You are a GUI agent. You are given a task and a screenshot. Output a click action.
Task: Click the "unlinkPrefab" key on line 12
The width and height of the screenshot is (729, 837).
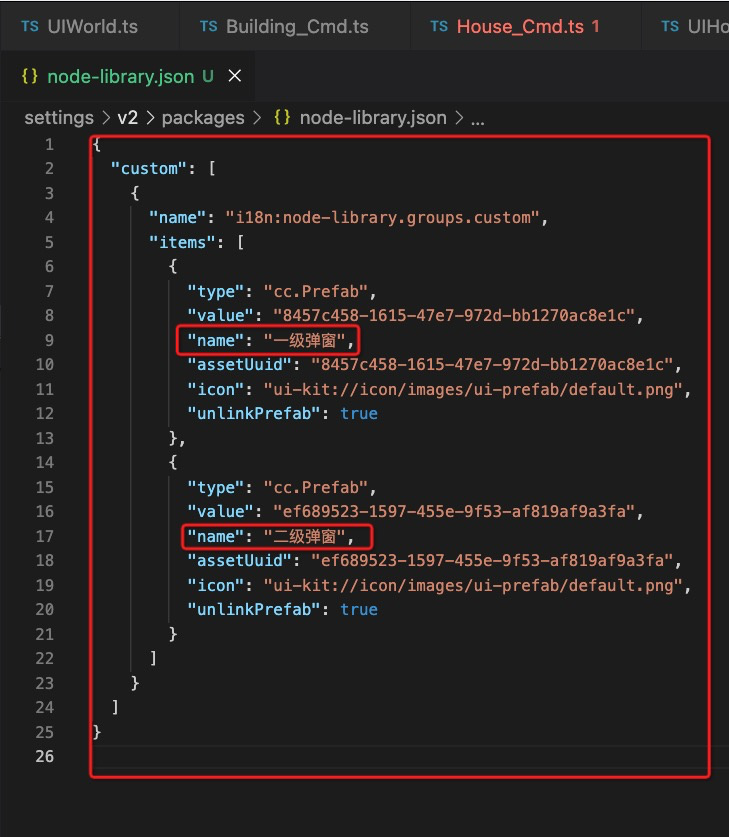coord(253,414)
